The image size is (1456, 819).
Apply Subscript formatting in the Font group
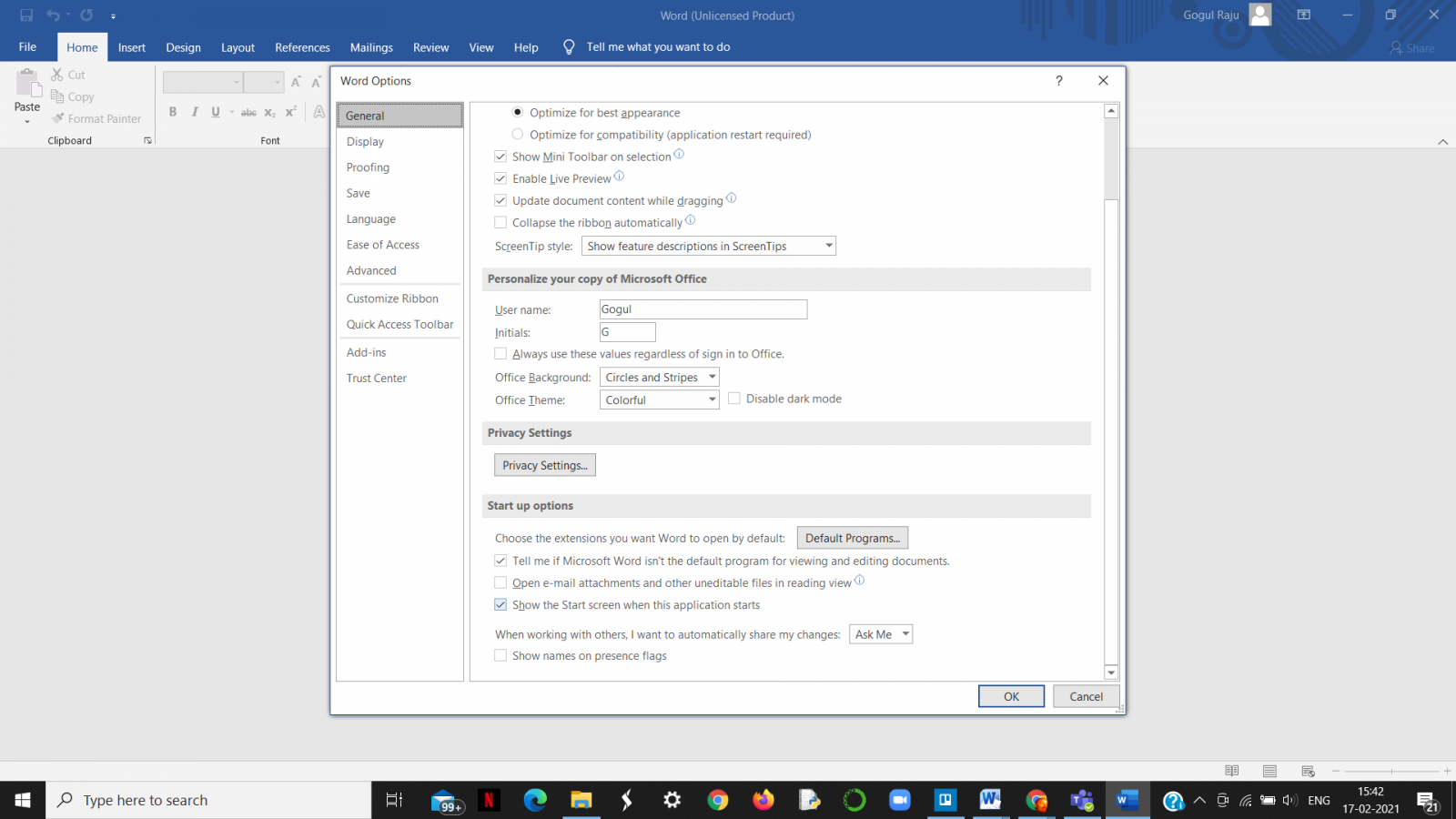pos(269,112)
